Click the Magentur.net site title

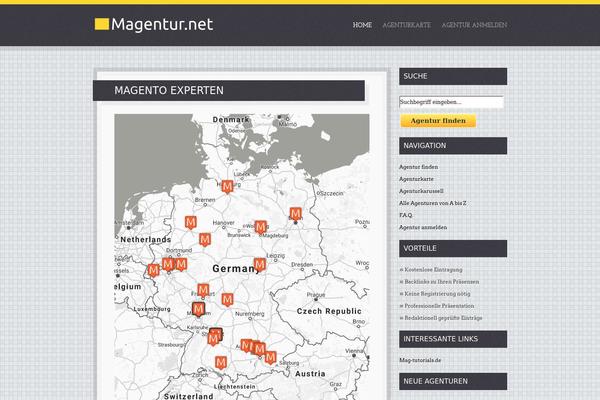(162, 24)
